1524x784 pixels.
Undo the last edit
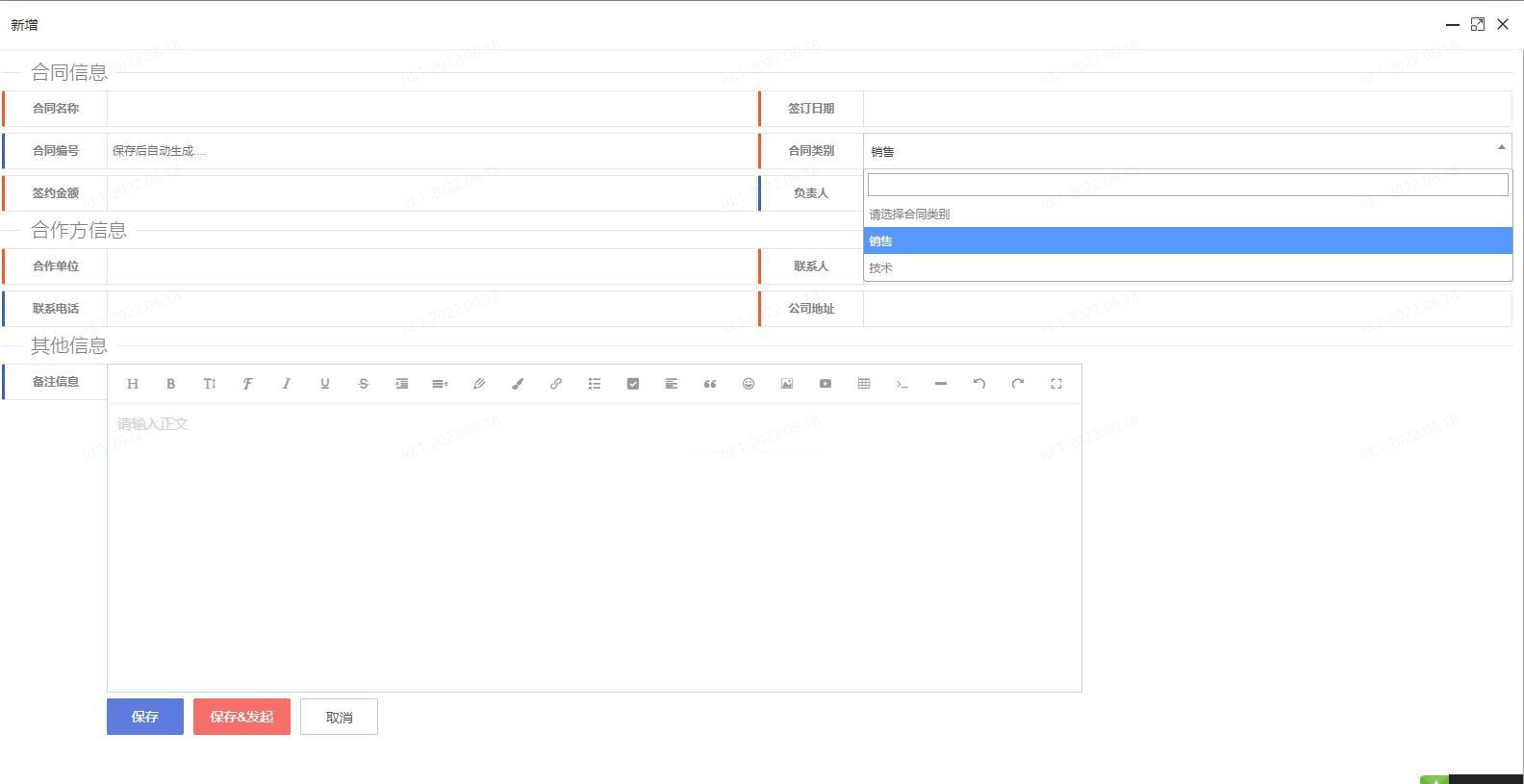979,384
